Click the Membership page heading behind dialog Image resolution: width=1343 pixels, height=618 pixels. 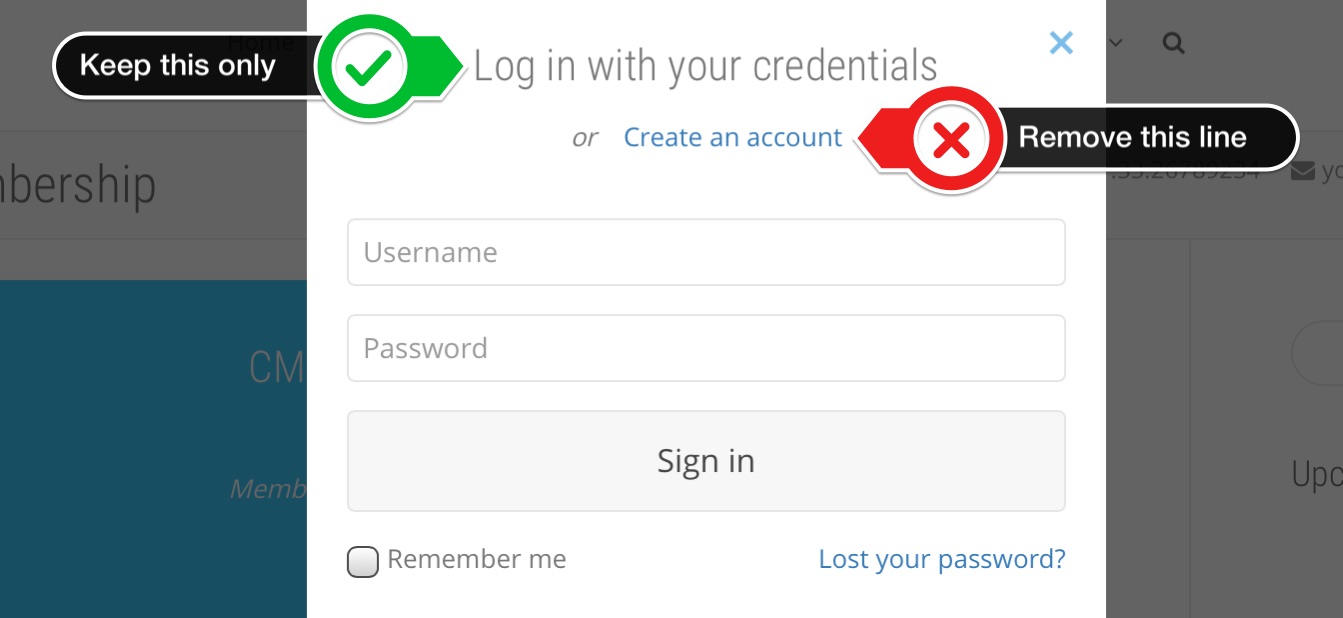coord(78,186)
